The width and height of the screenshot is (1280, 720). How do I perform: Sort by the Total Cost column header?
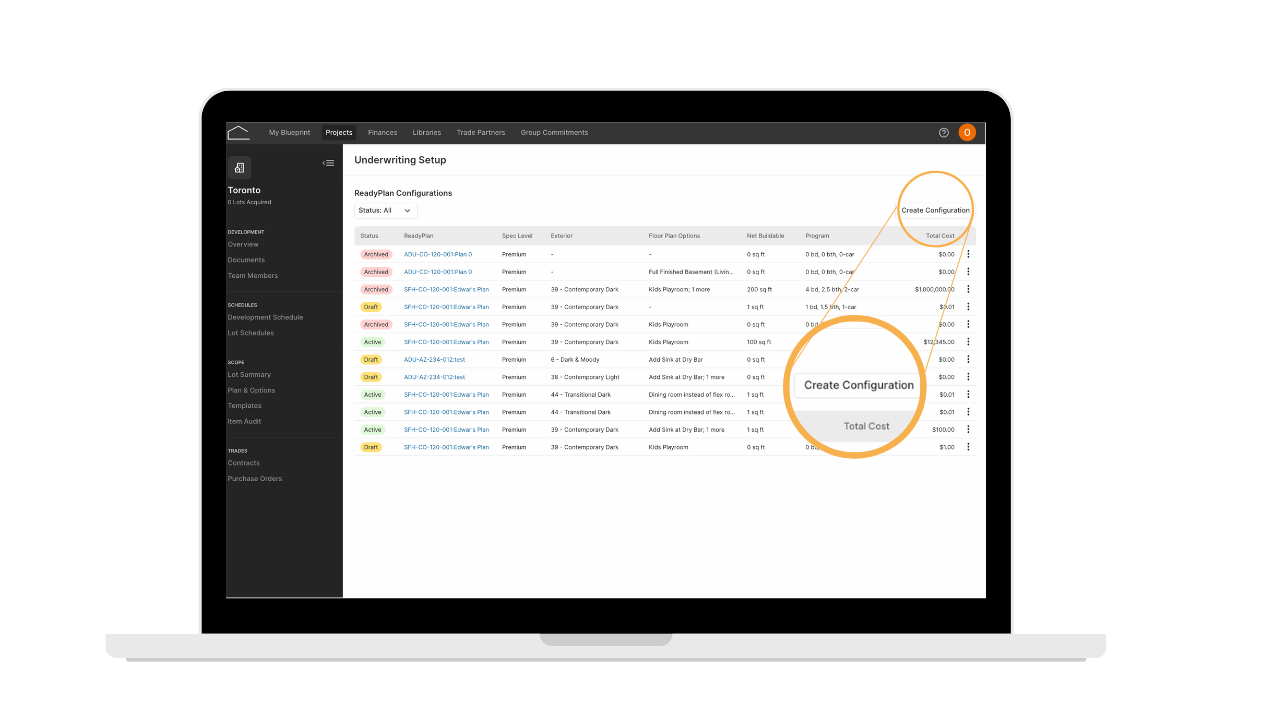pyautogui.click(x=940, y=236)
